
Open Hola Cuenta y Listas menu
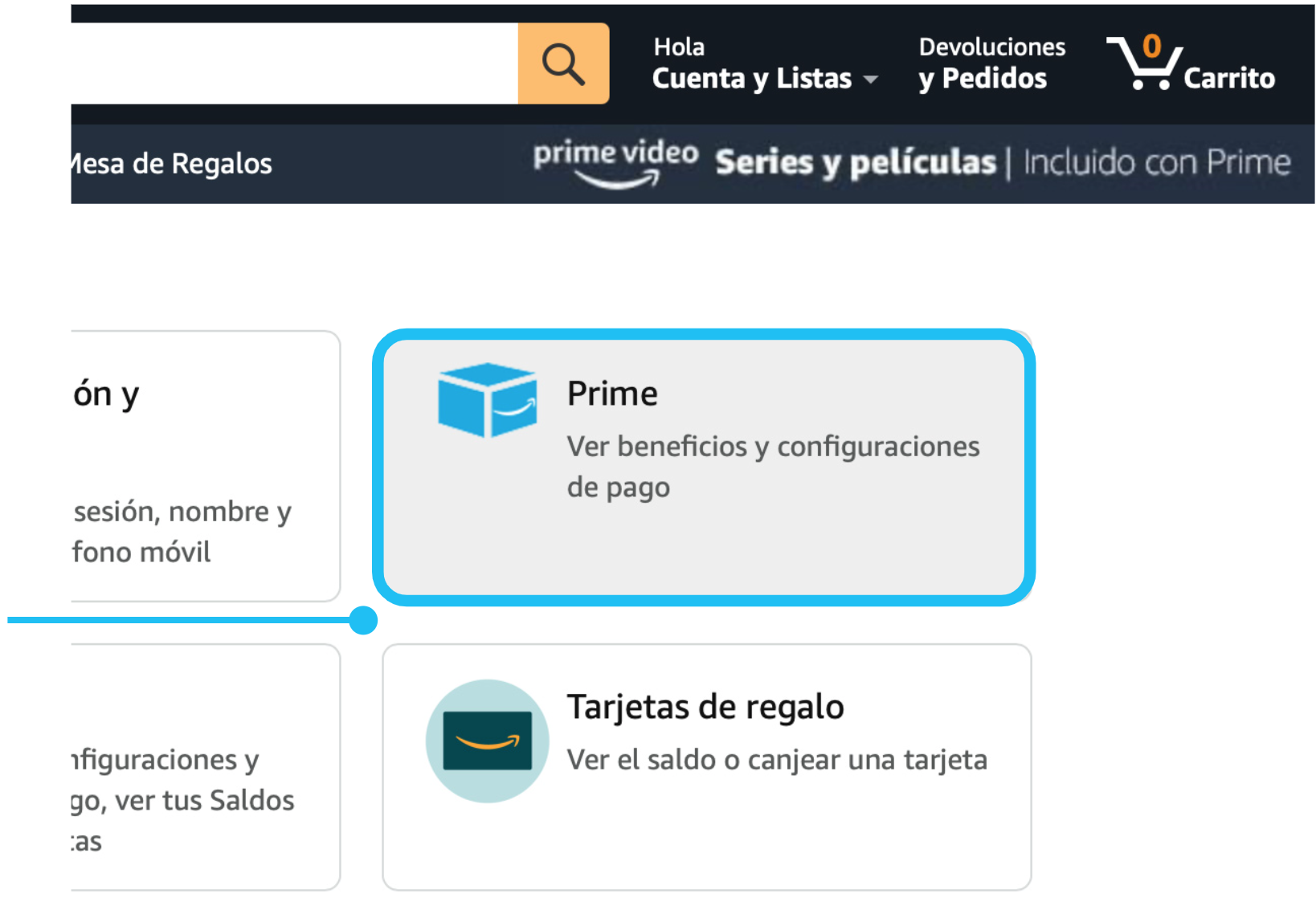(x=765, y=63)
